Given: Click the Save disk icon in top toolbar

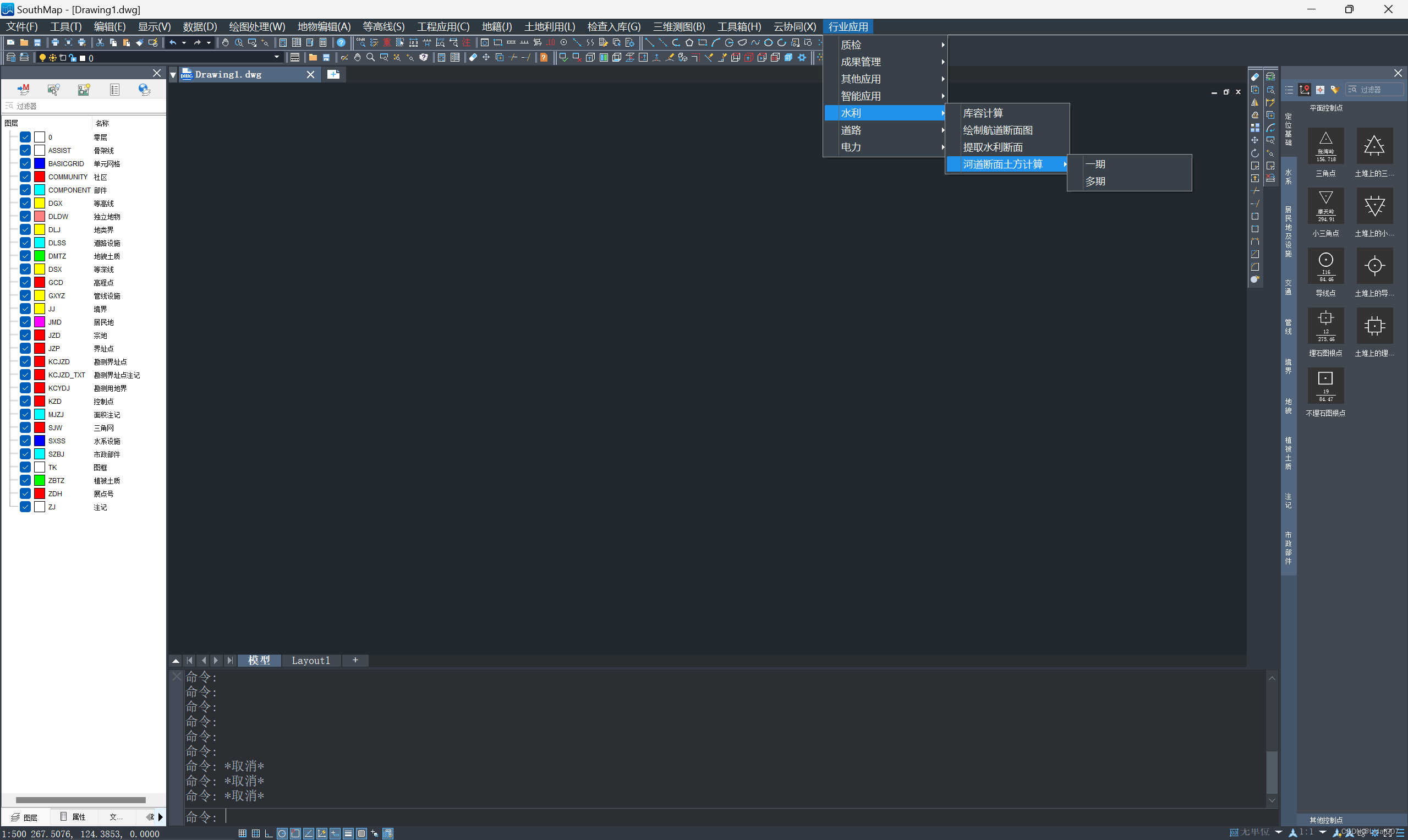Looking at the screenshot, I should pyautogui.click(x=37, y=42).
